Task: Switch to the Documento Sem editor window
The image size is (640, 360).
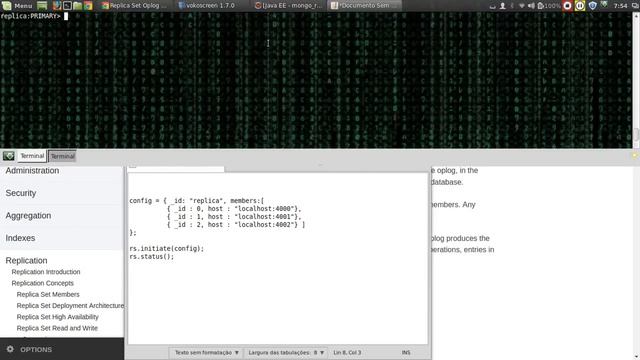Action: coord(364,6)
